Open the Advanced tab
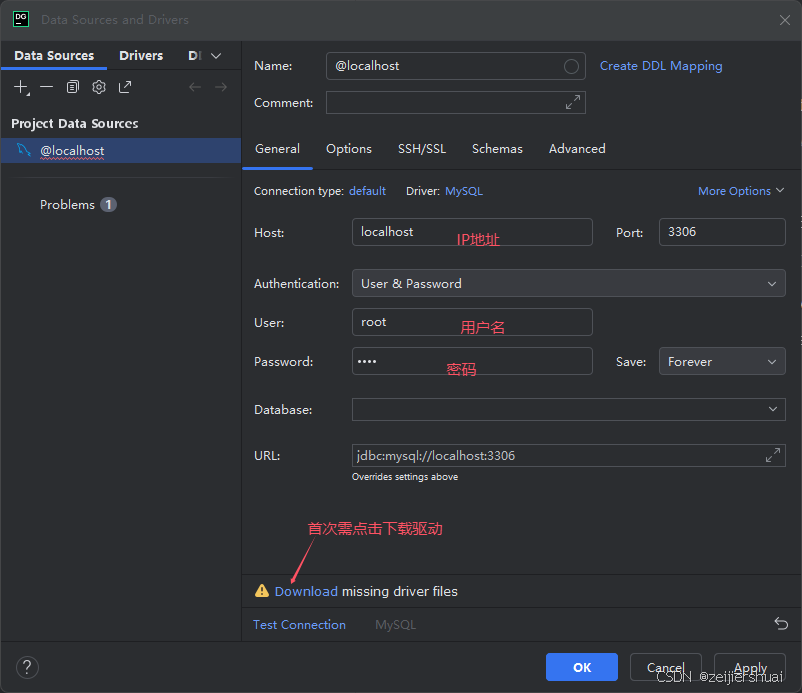 [577, 149]
